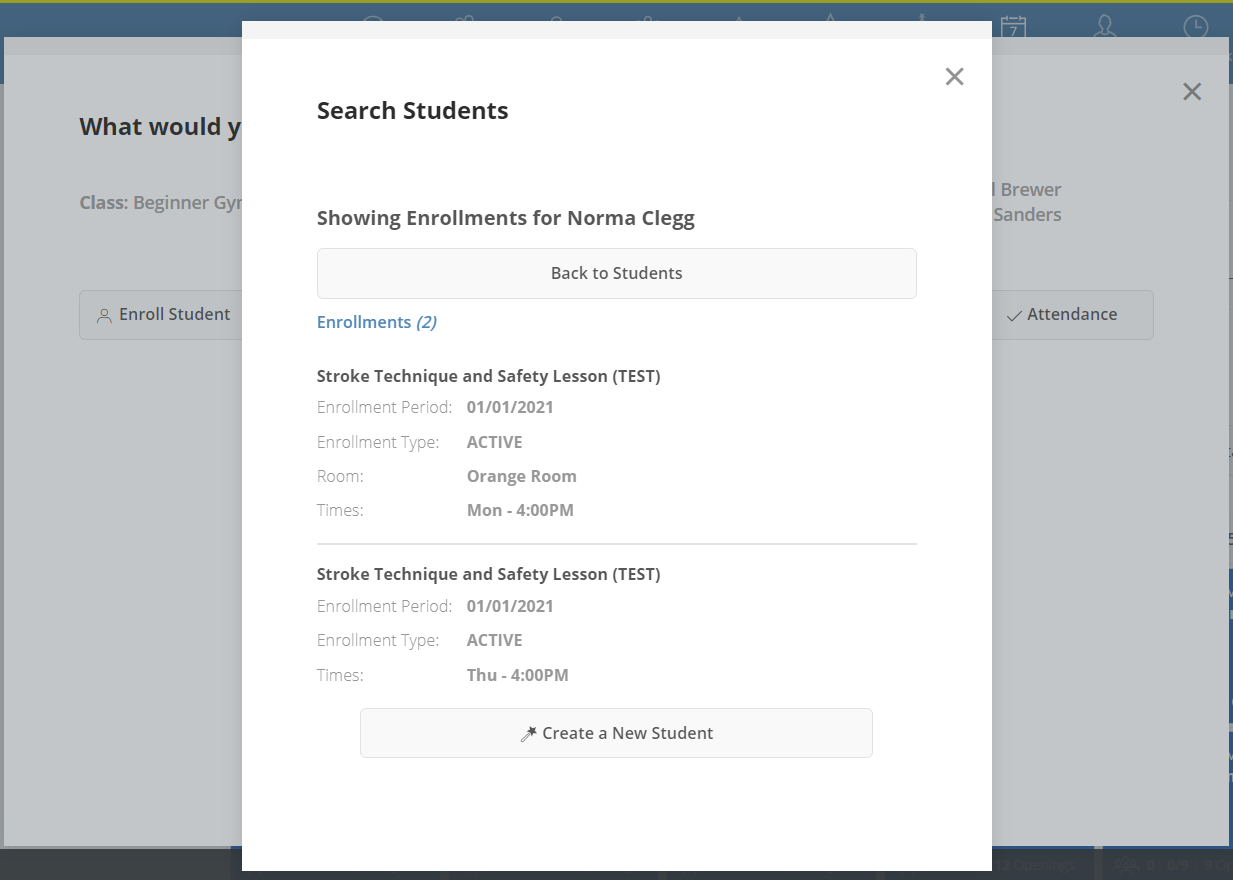Click the Sanders name in background dialog

pyautogui.click(x=1027, y=214)
